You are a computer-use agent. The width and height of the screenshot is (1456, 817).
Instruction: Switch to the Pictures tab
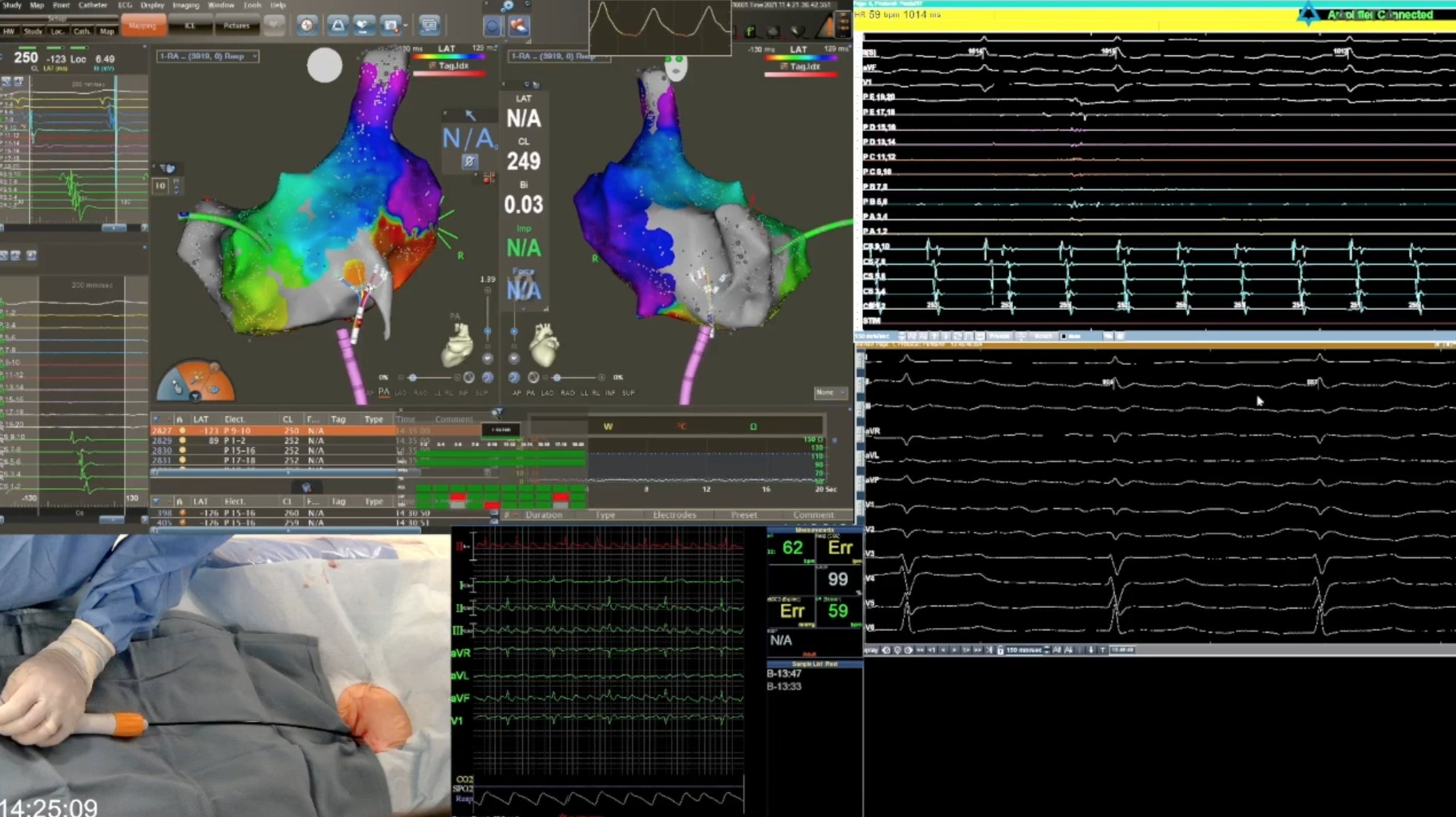click(x=236, y=25)
